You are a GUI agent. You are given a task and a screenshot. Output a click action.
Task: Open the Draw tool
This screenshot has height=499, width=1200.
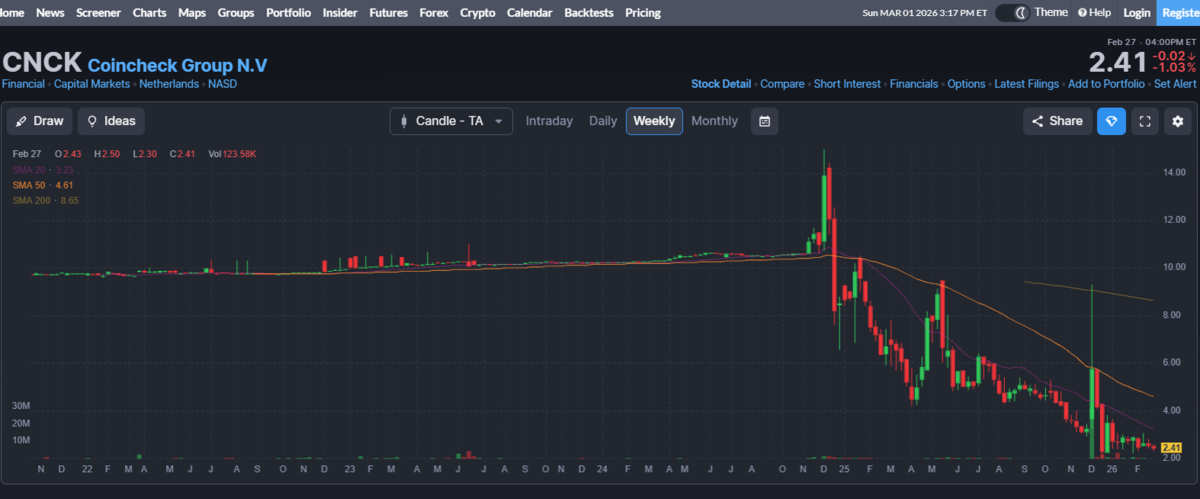pos(39,121)
